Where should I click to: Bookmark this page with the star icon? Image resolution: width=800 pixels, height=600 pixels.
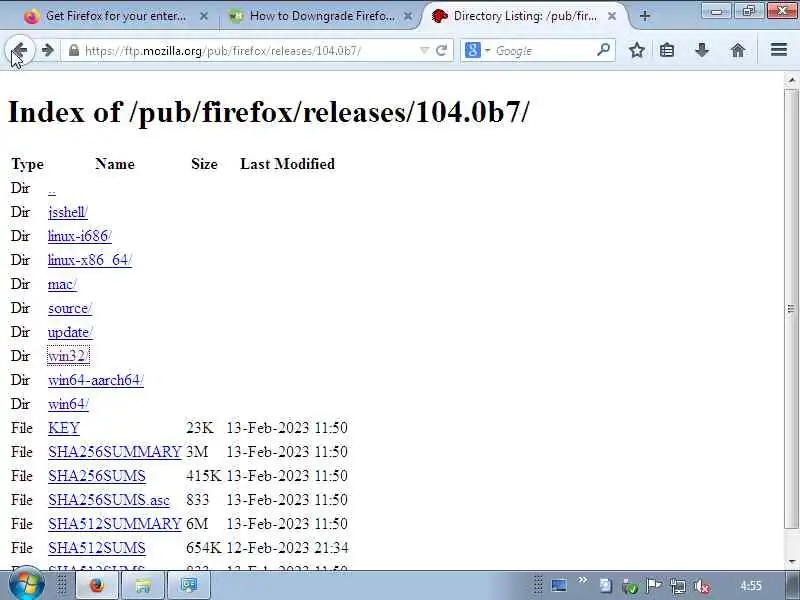coord(636,50)
